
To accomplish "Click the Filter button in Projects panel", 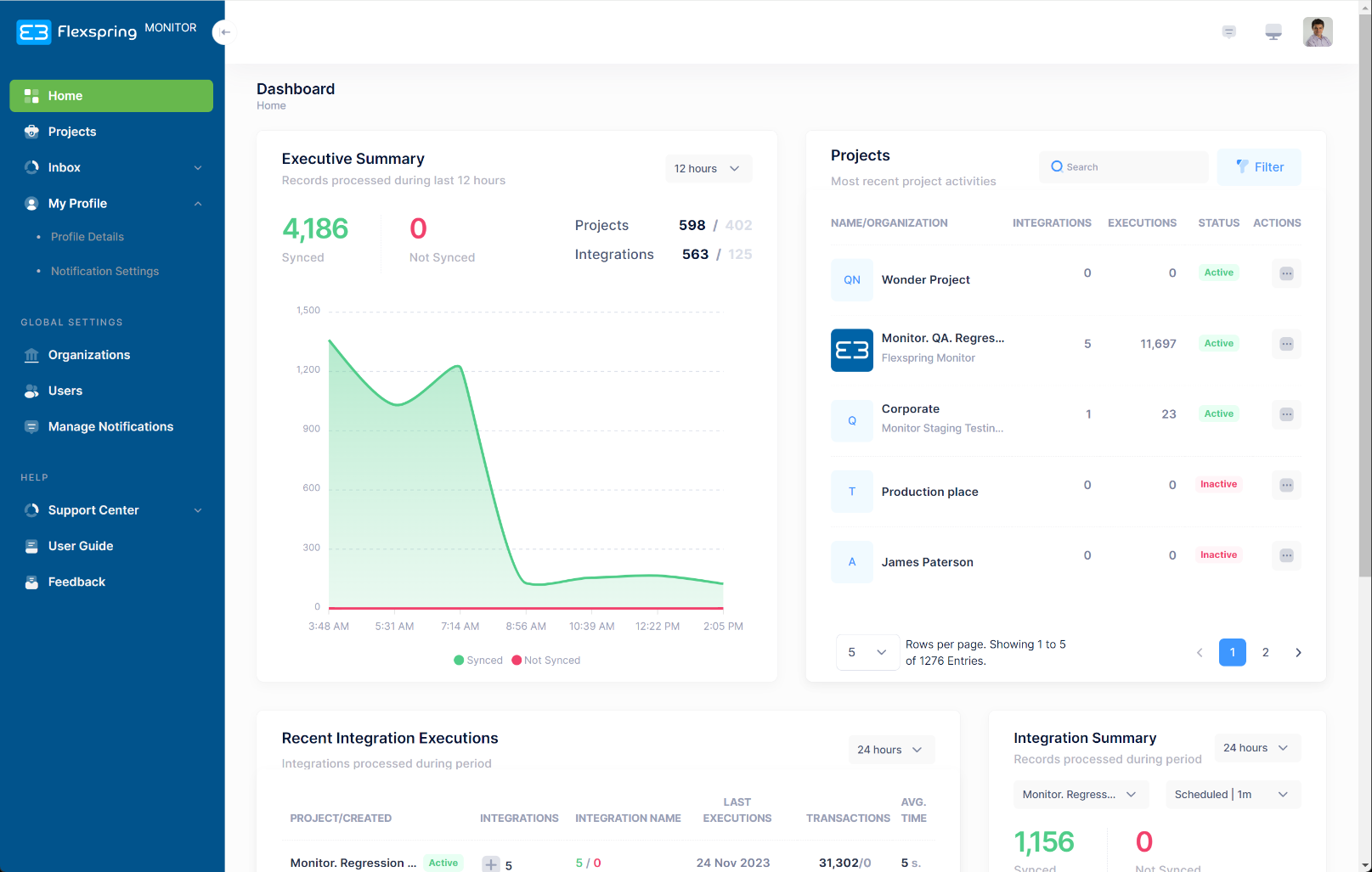I will tap(1258, 167).
